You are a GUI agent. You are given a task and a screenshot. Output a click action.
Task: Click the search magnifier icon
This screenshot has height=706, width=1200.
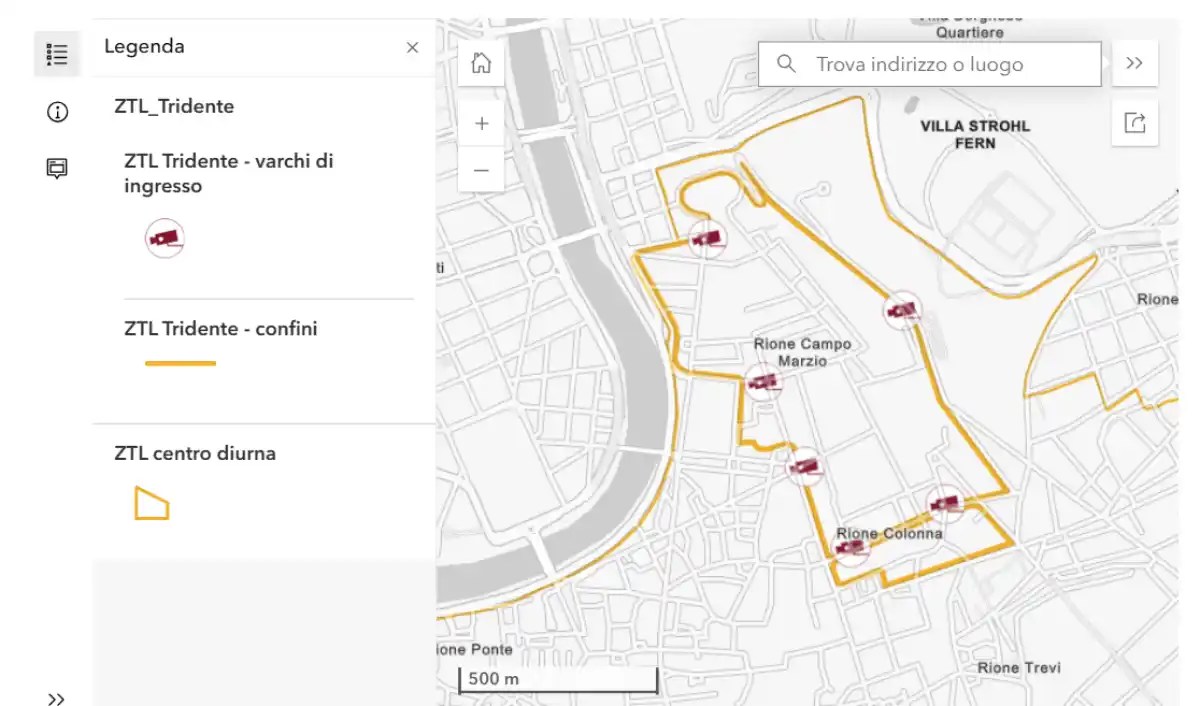pyautogui.click(x=787, y=64)
